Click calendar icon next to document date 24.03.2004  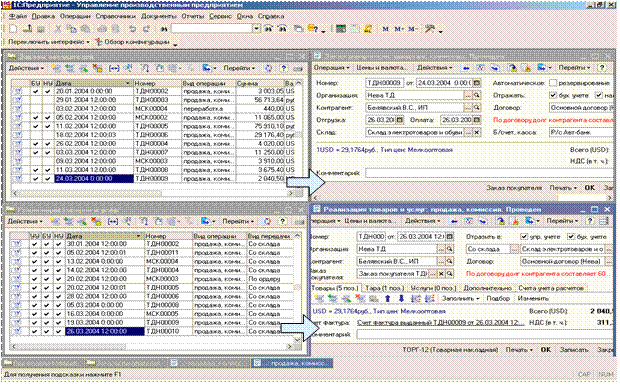(x=477, y=83)
